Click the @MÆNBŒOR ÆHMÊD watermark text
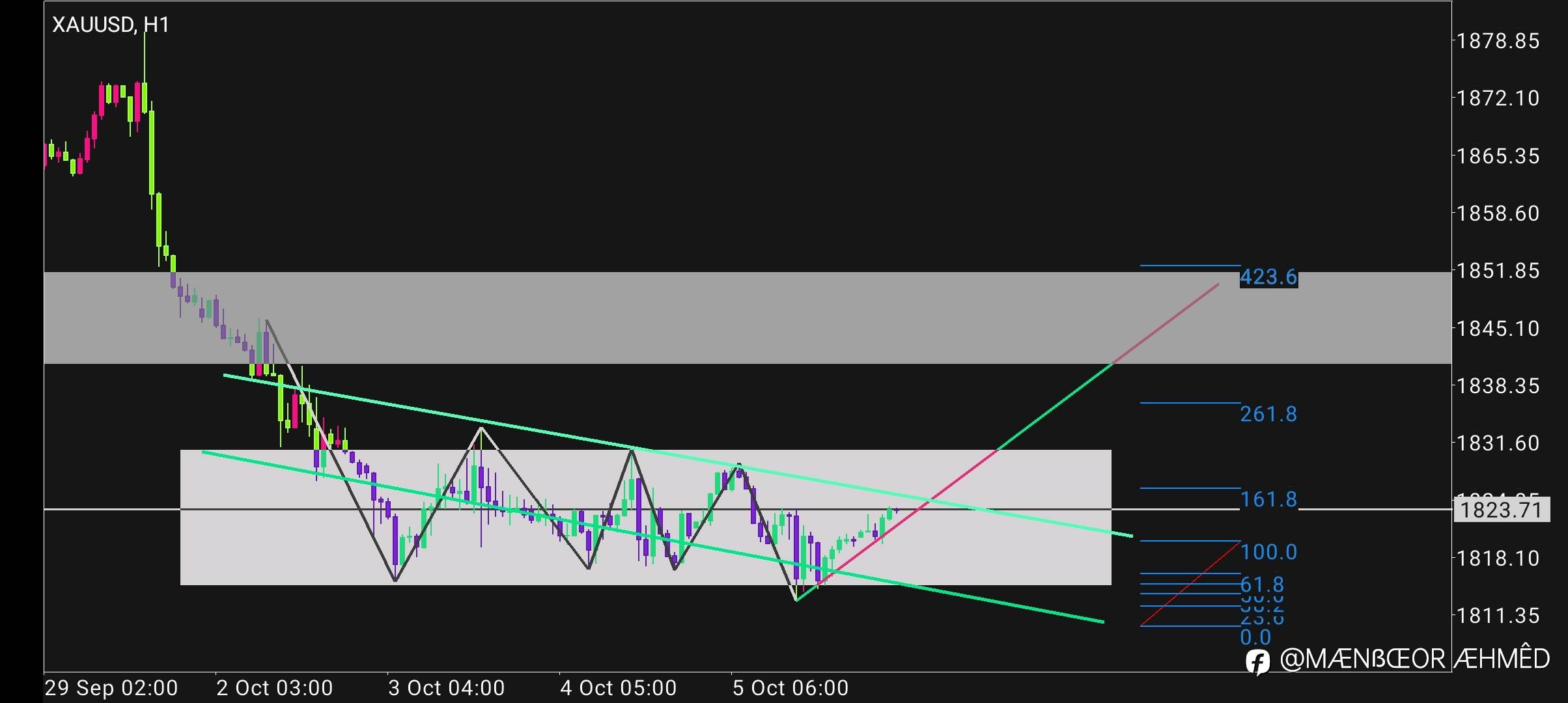Screen dimensions: 1568x703 coord(1414,659)
